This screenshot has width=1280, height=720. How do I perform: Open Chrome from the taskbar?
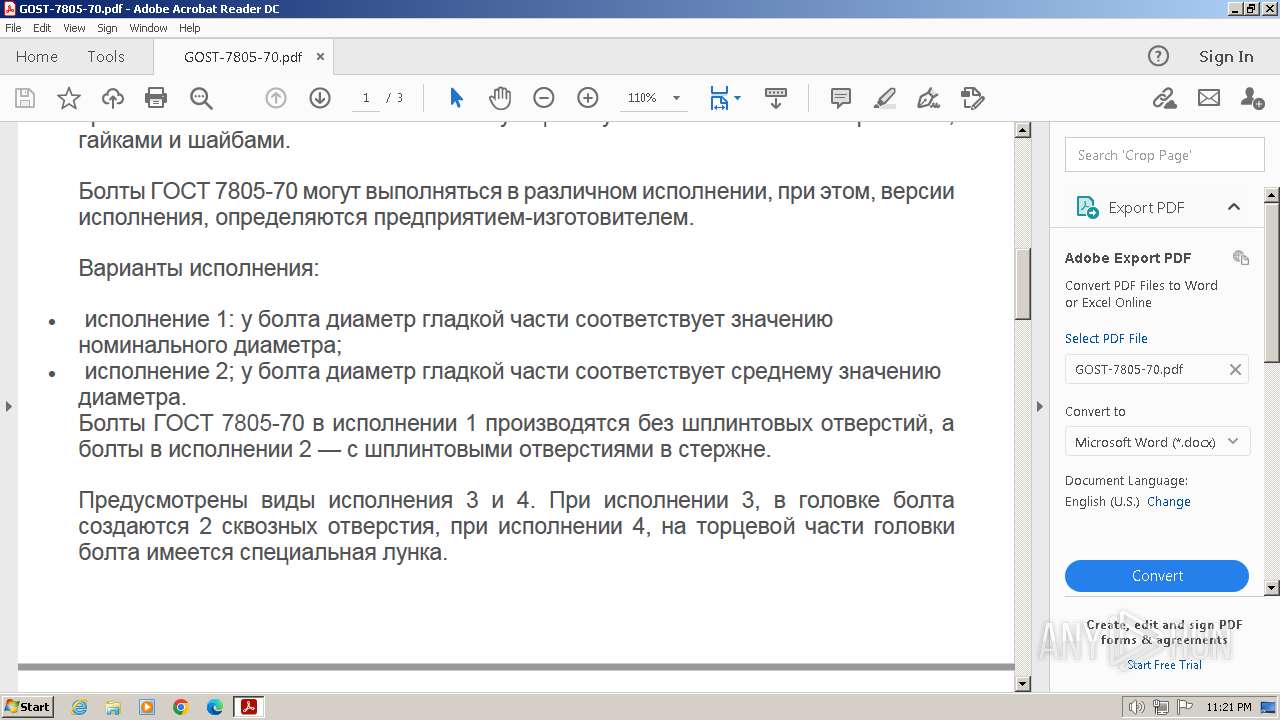coord(181,707)
